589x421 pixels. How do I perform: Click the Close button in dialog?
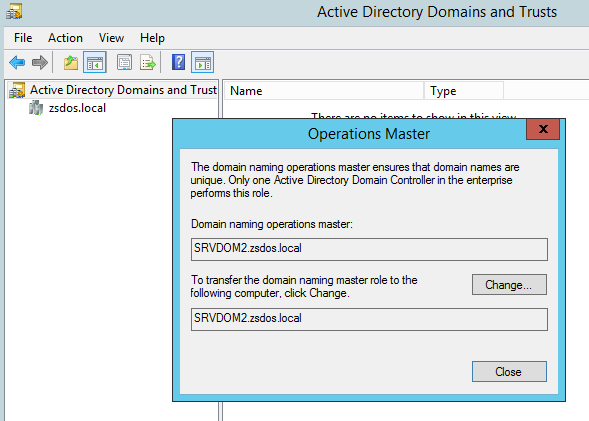point(509,372)
